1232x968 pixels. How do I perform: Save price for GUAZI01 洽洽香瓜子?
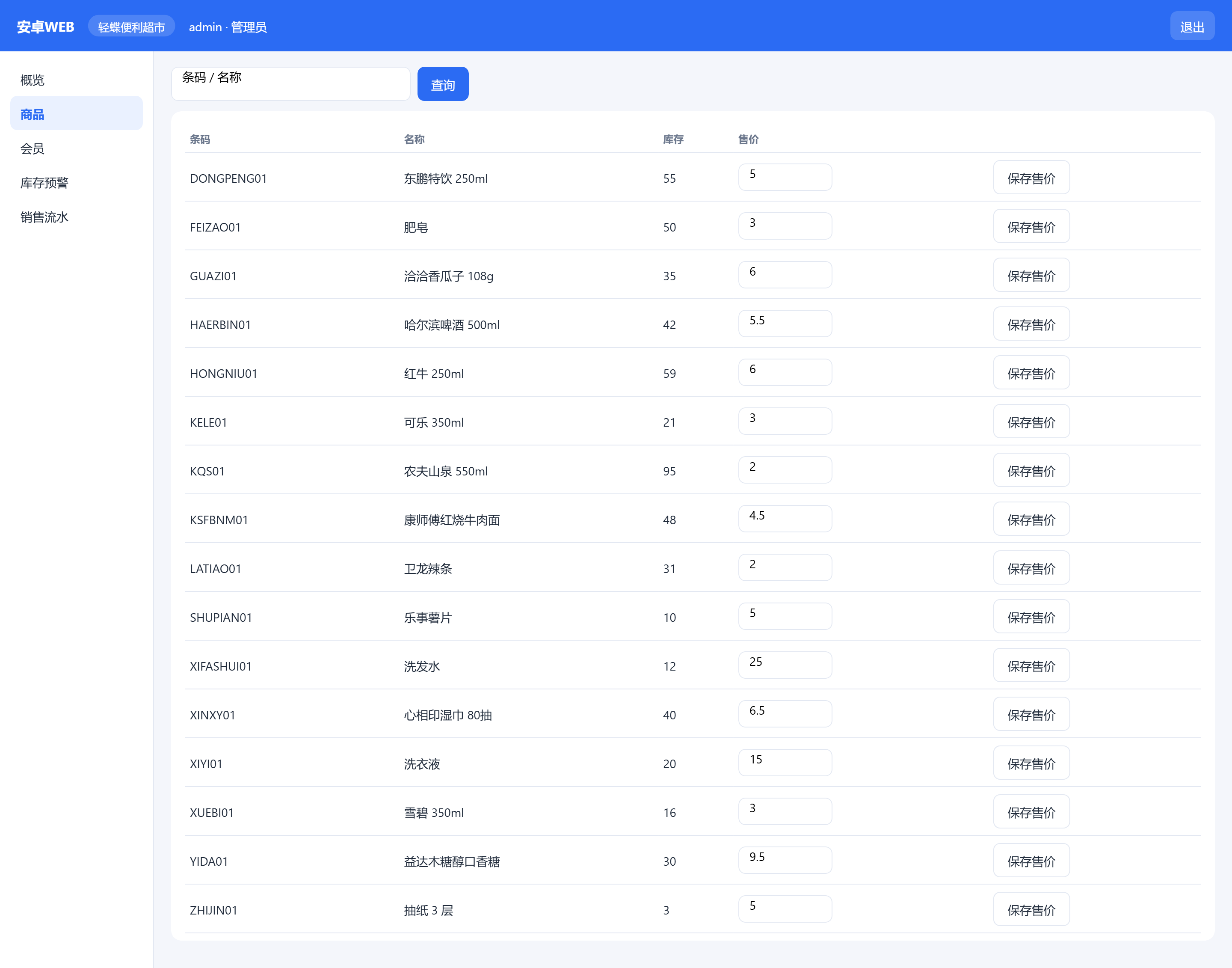click(x=1031, y=276)
